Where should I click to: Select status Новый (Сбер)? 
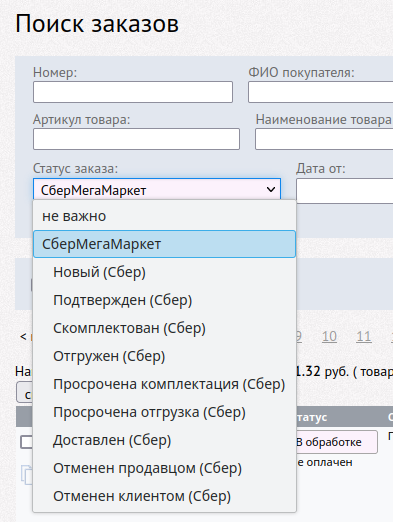pos(164,272)
